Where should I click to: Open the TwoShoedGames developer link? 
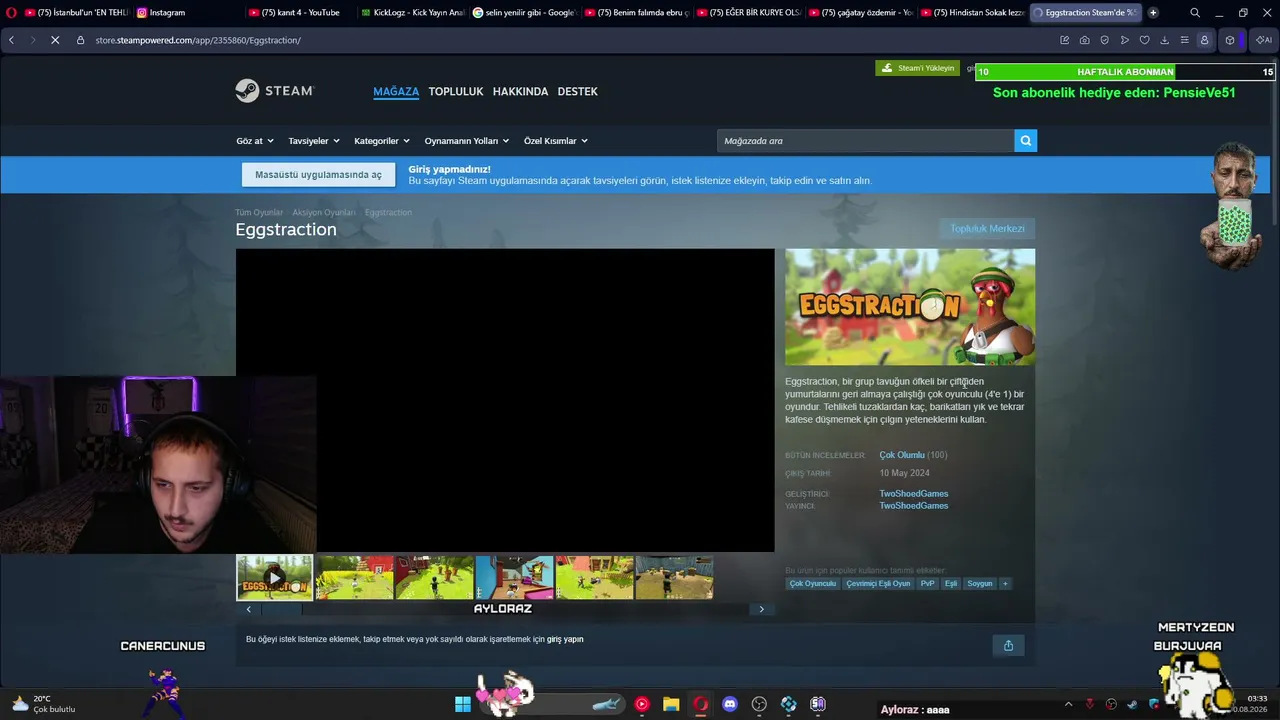914,494
